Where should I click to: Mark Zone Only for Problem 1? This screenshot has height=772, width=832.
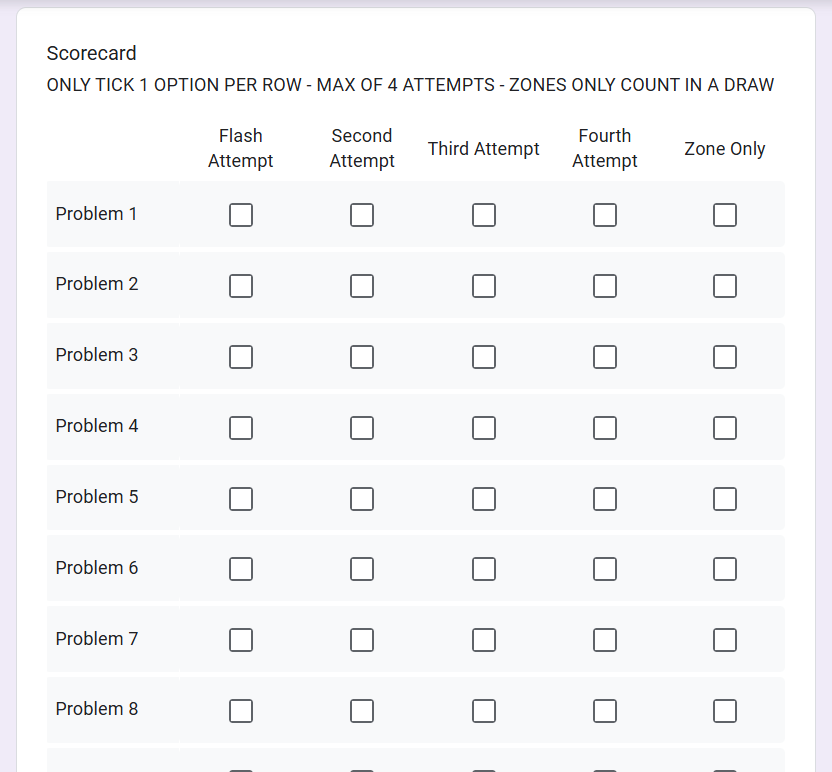(725, 215)
